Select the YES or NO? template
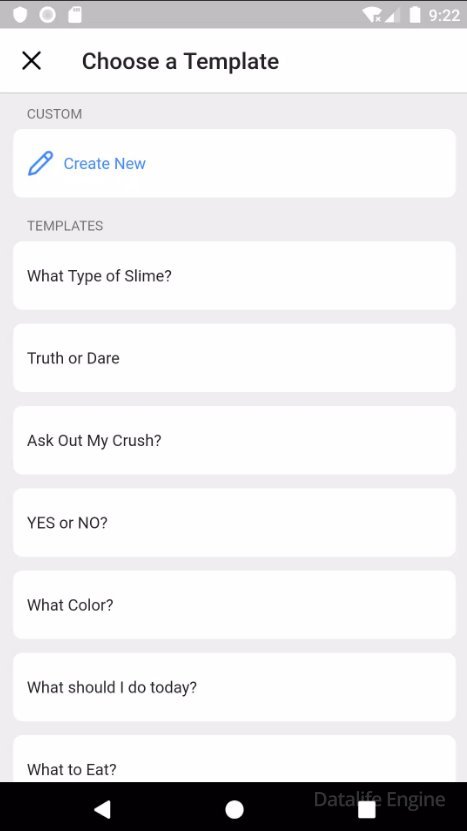The image size is (467, 831). click(234, 523)
